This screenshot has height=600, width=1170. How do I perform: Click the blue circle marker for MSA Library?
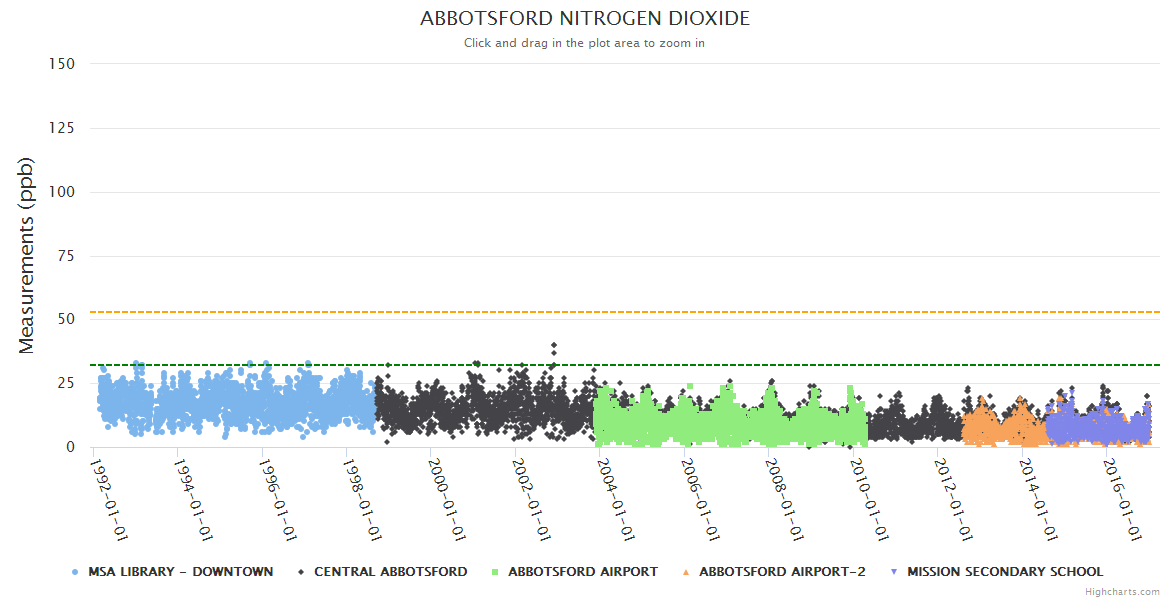(x=75, y=572)
